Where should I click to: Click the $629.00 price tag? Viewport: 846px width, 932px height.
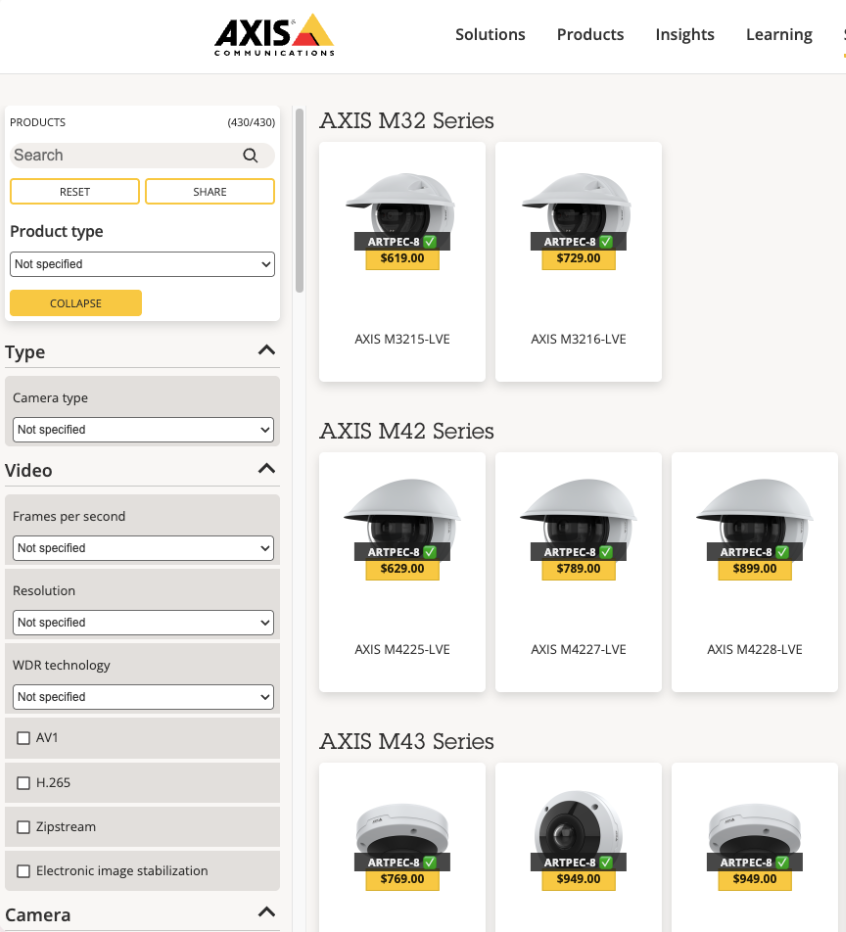pos(402,569)
